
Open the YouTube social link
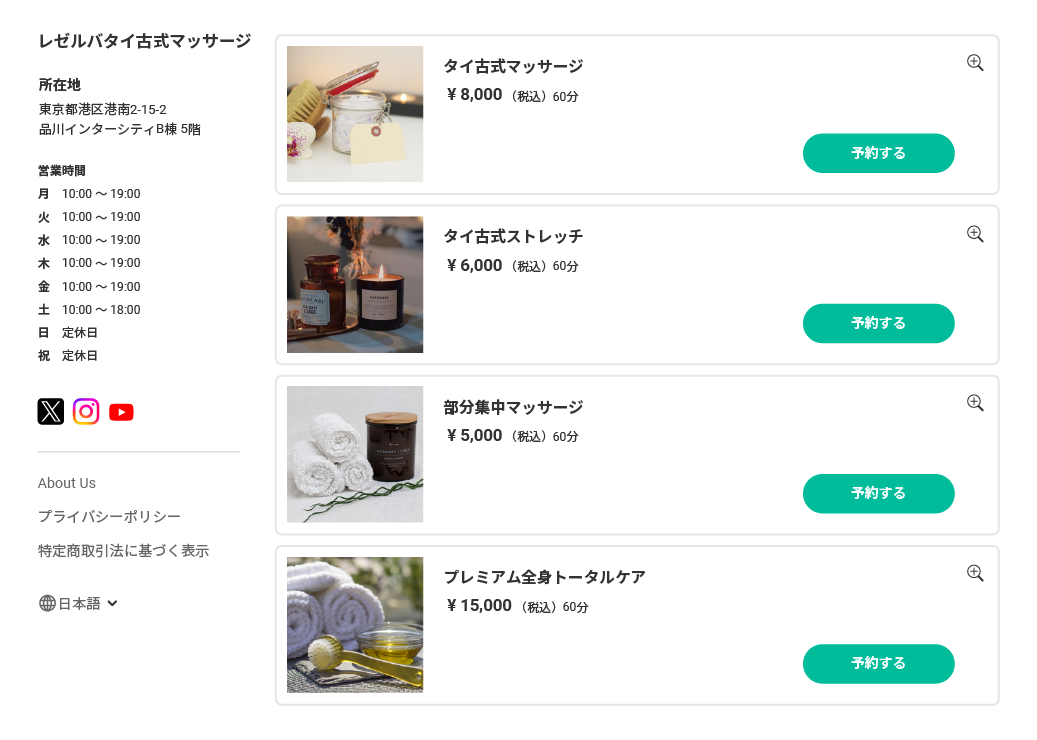pos(121,412)
